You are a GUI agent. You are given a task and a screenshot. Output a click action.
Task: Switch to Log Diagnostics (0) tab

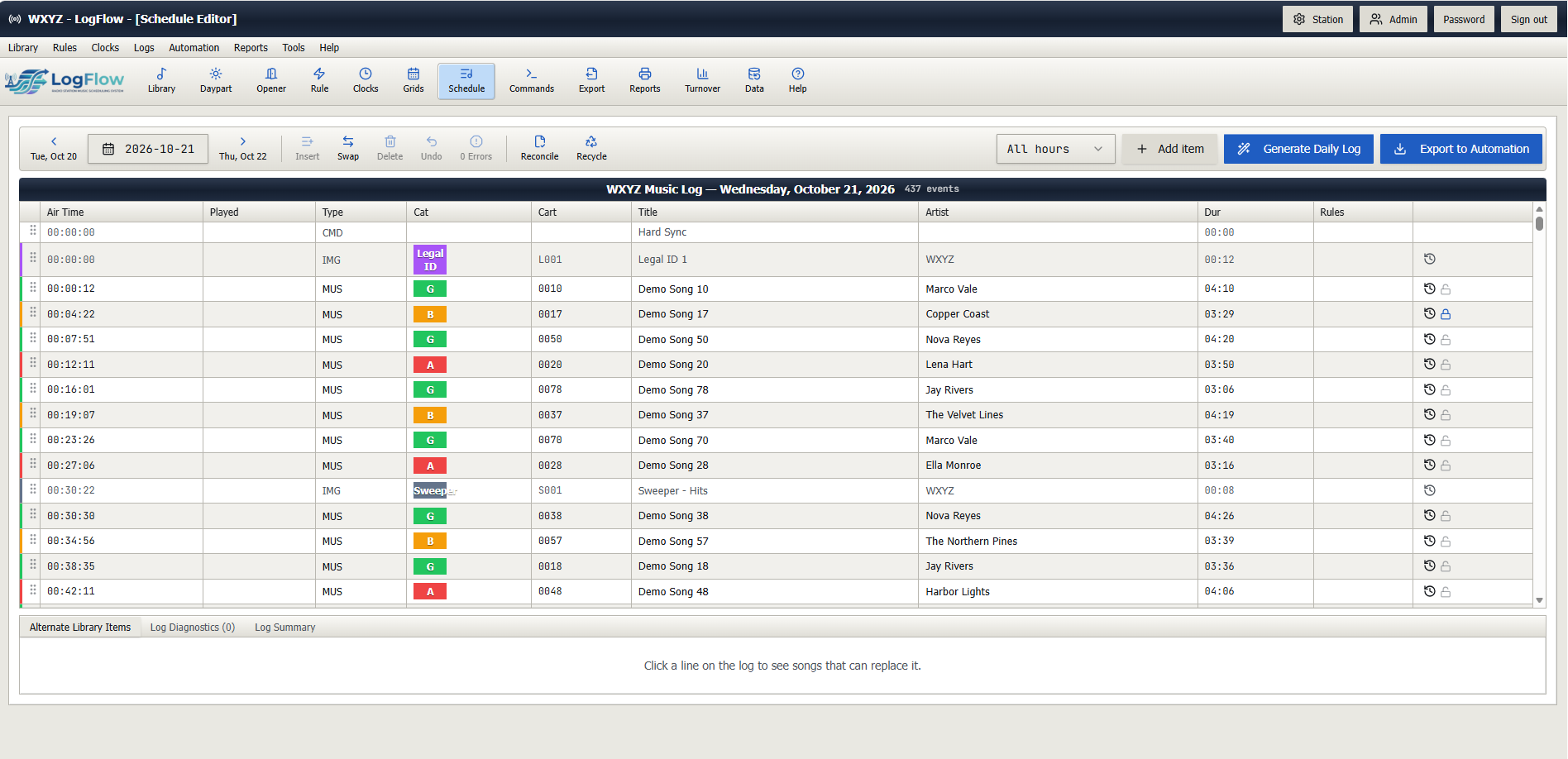(193, 628)
